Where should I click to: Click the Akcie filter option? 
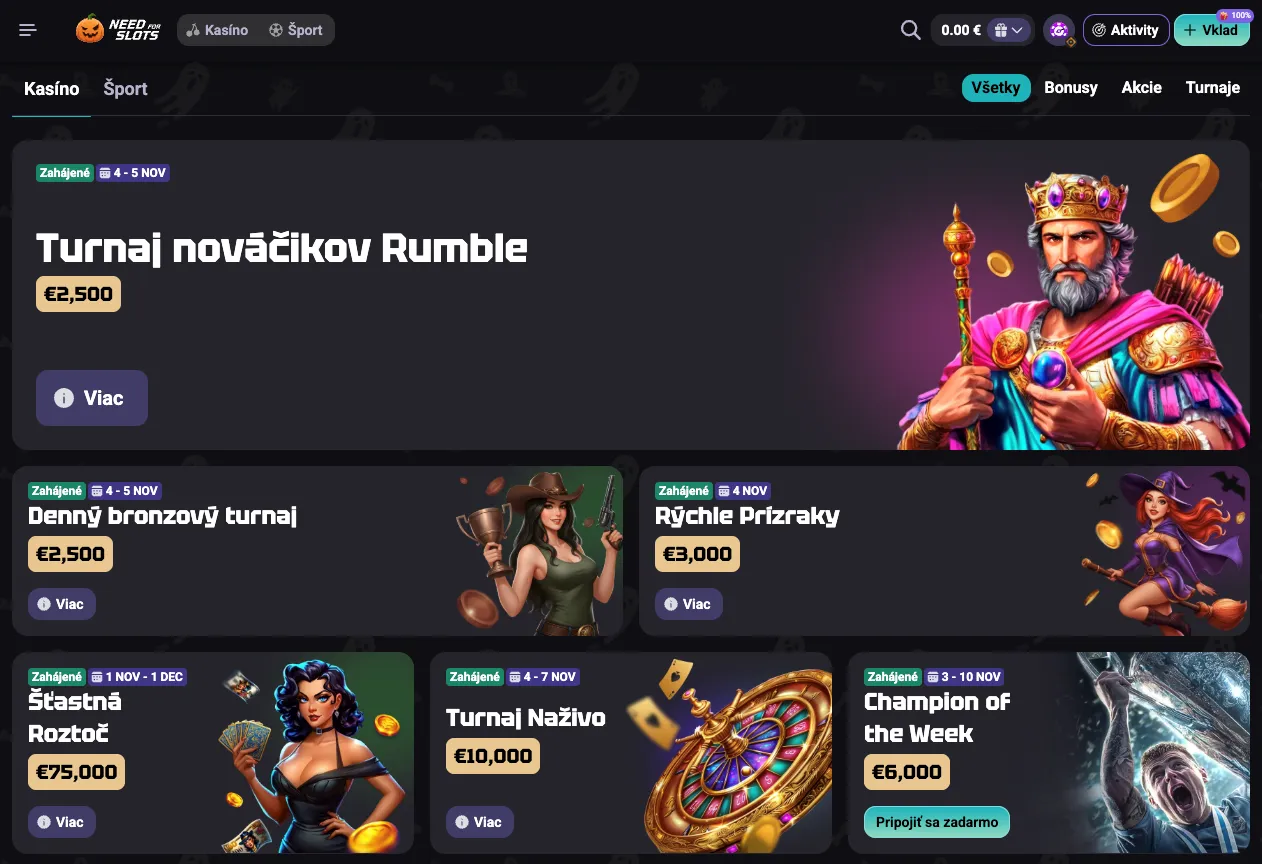(x=1142, y=88)
